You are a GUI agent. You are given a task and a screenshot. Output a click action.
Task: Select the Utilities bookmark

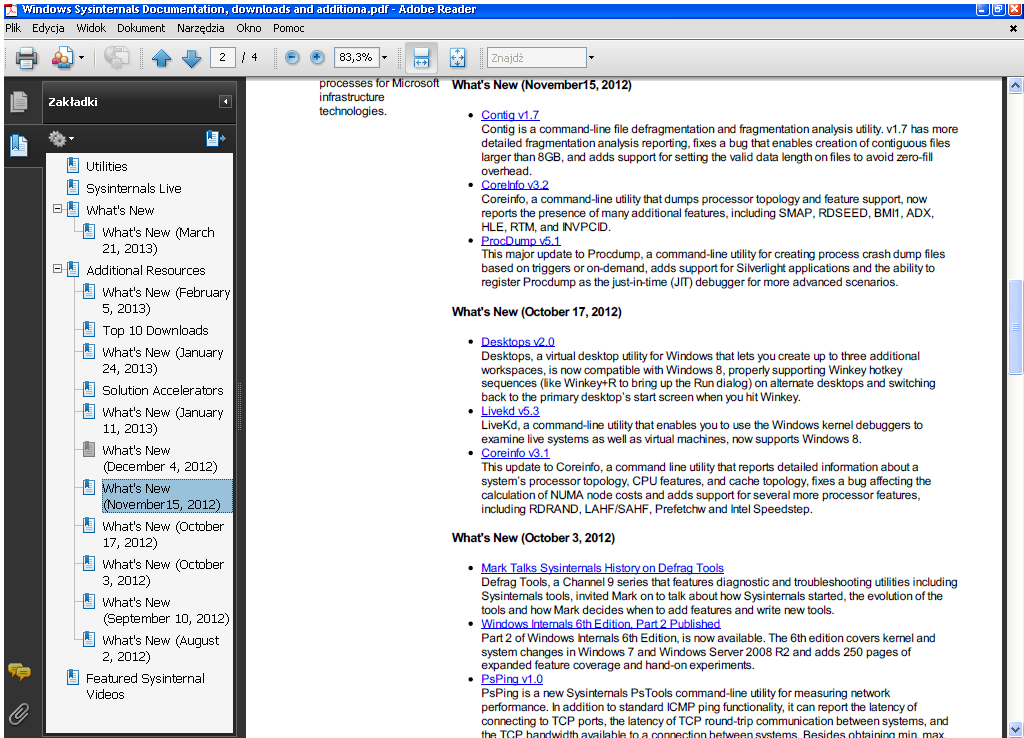[x=106, y=167]
